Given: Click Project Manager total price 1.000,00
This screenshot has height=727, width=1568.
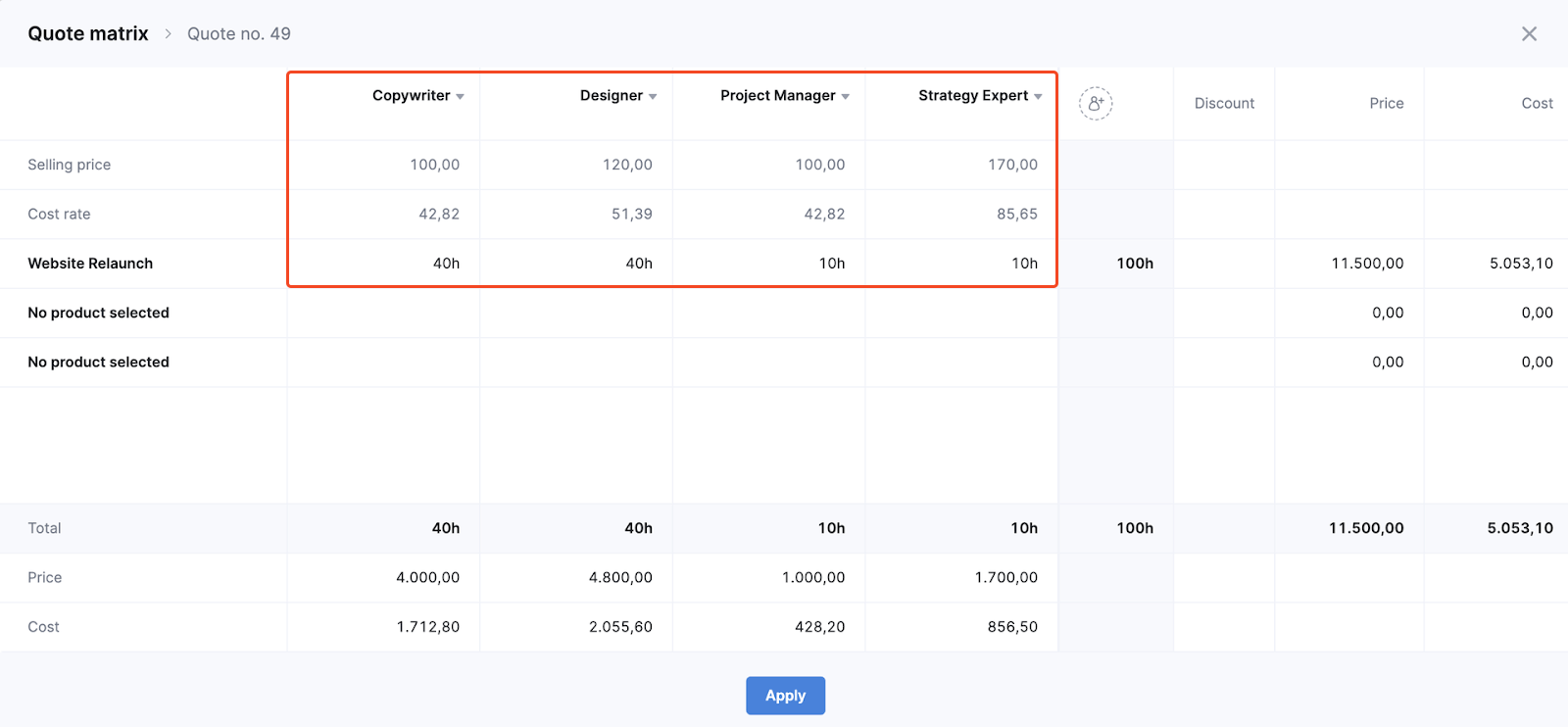Looking at the screenshot, I should [x=813, y=578].
